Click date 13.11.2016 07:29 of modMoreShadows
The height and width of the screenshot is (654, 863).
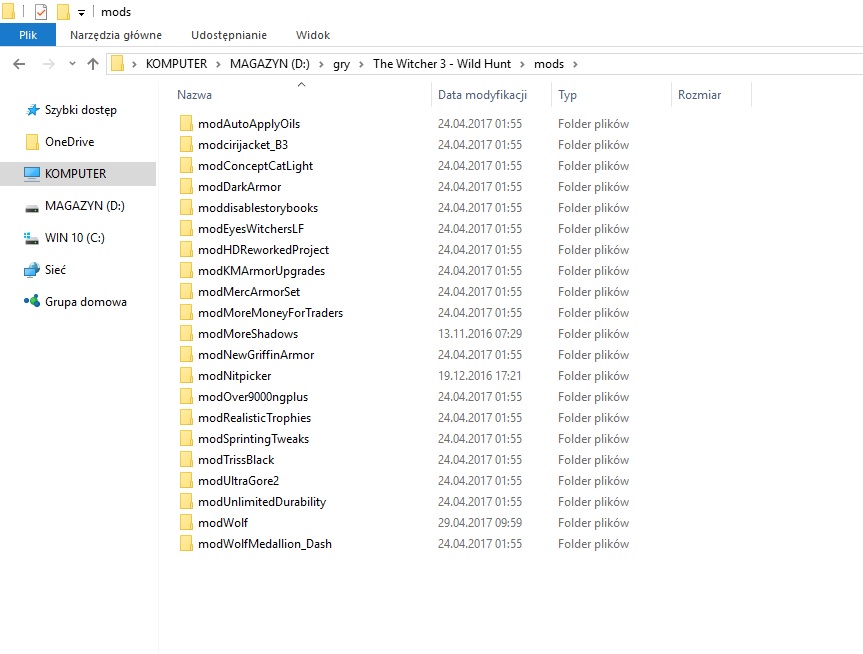pos(480,334)
